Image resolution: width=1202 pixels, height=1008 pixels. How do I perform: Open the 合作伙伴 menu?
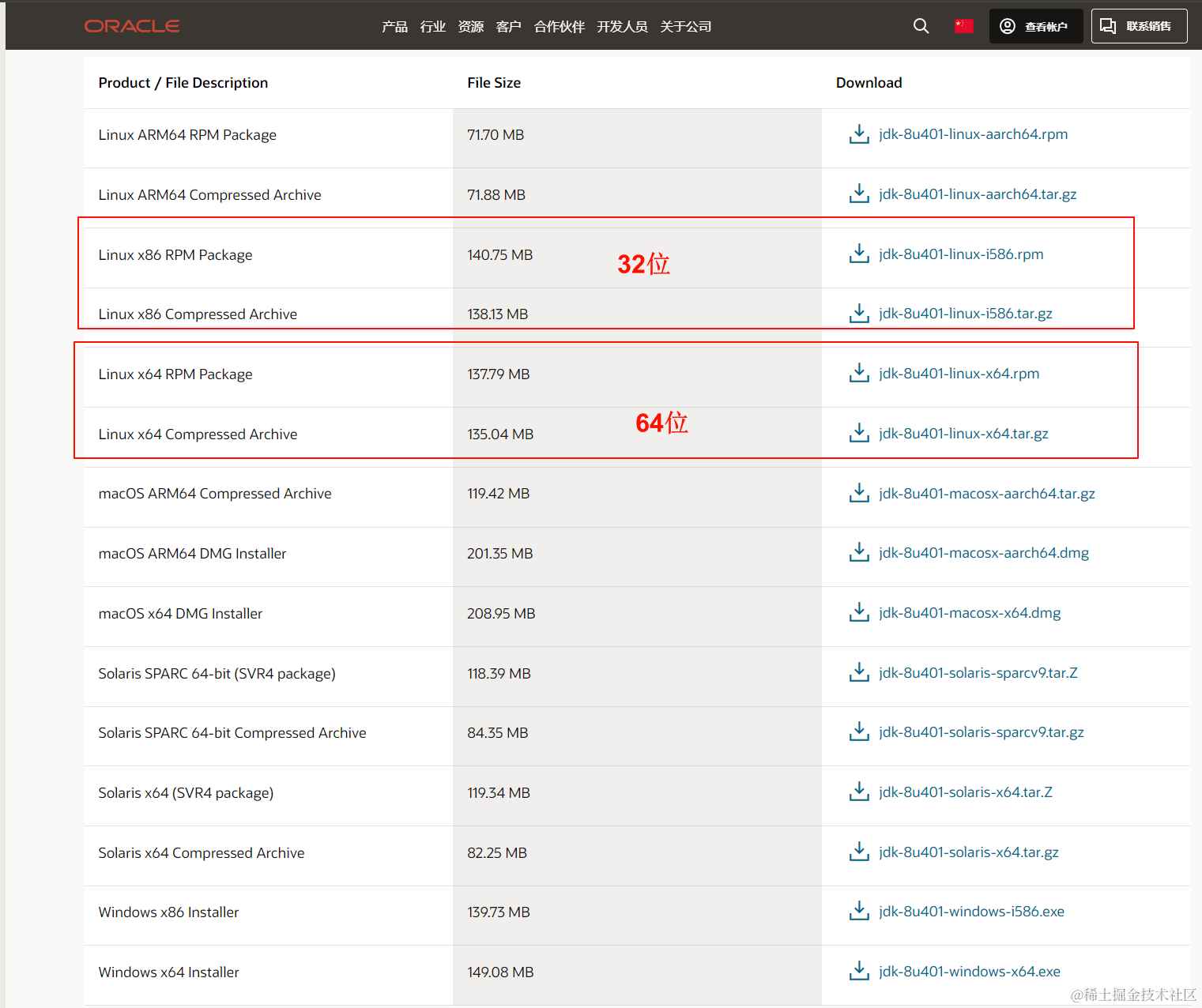pyautogui.click(x=560, y=27)
